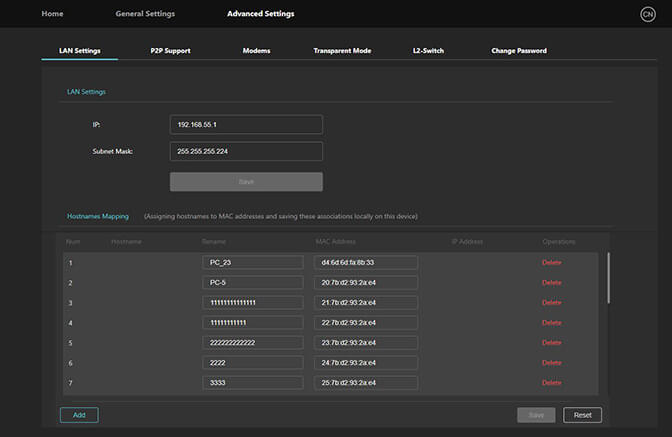
Task: Edit the row 4 rename field
Action: [253, 323]
